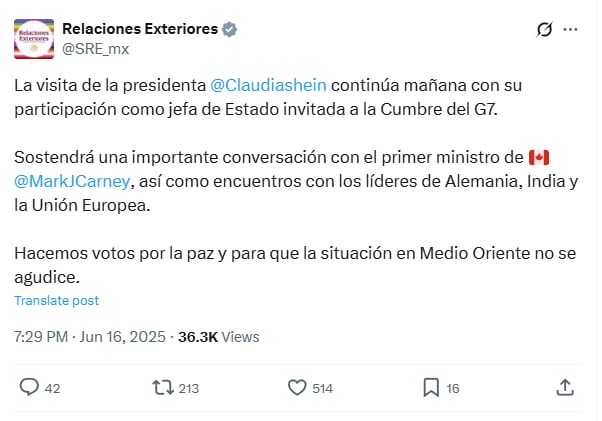Open the @SRE_mx handle
Screen dimensions: 602x421
(x=95, y=48)
